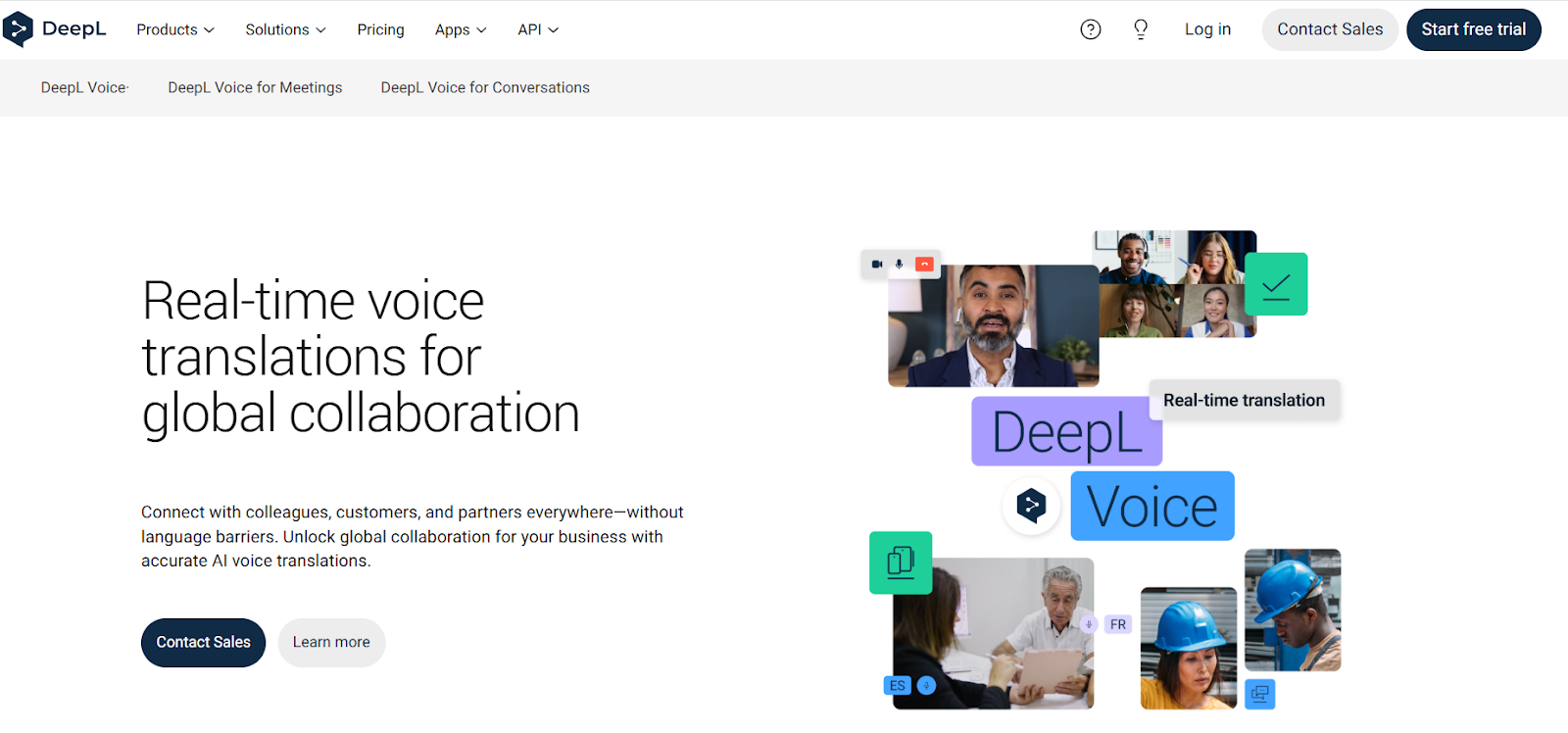Click the blue microphone dot beside ES
Viewport: 1568px width, 733px height.
pyautogui.click(x=926, y=686)
